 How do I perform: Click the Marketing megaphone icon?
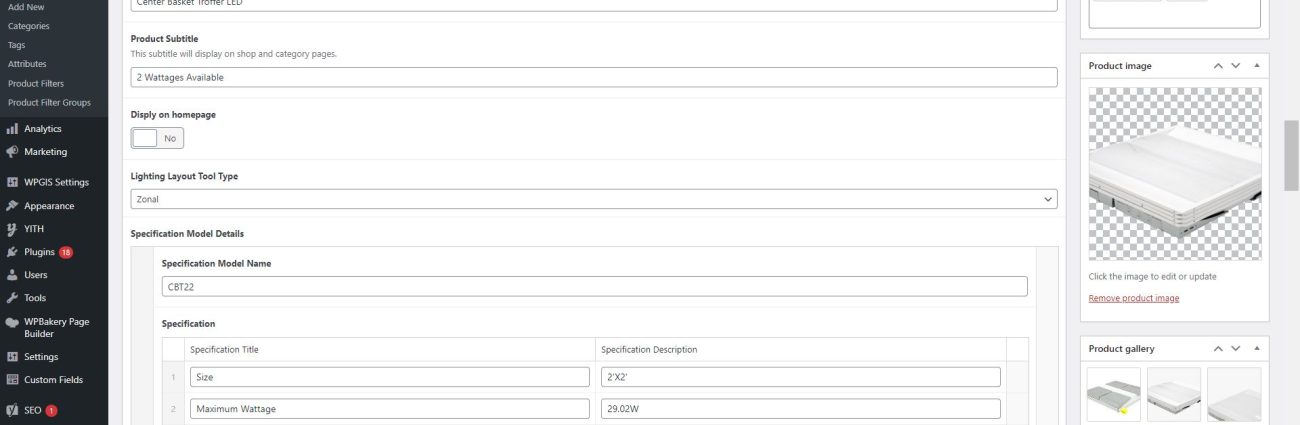pos(12,152)
